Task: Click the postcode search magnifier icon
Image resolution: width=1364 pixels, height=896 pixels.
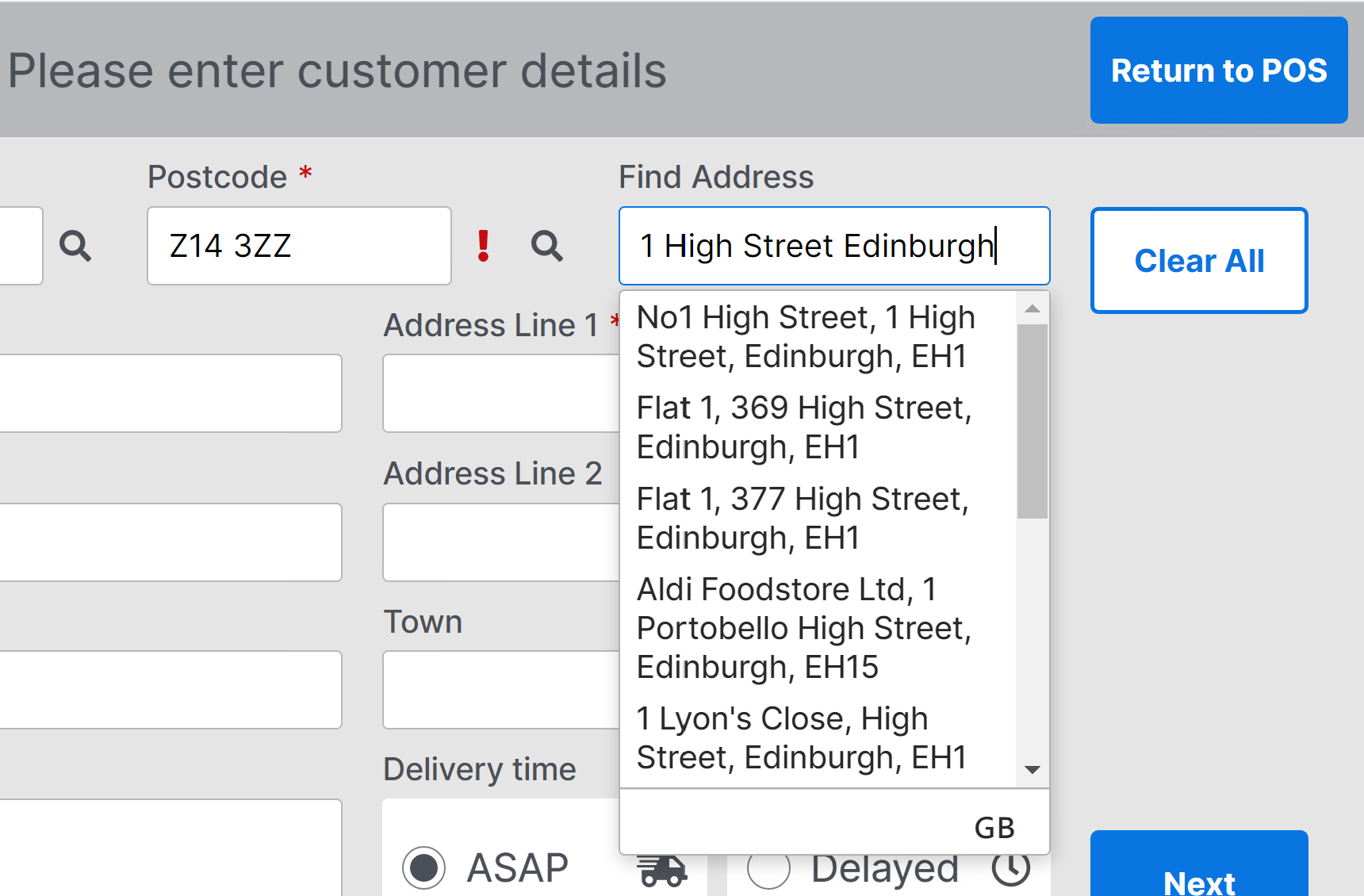Action: (x=546, y=246)
